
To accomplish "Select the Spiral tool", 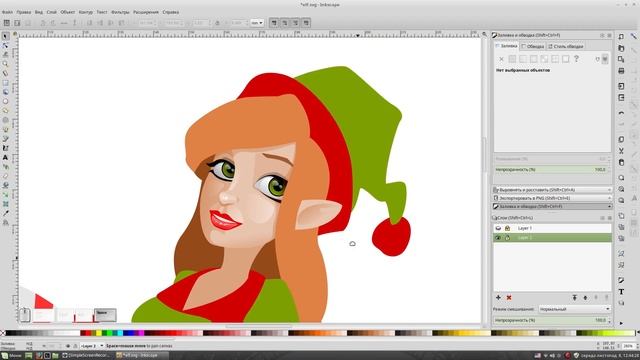I will (5, 120).
